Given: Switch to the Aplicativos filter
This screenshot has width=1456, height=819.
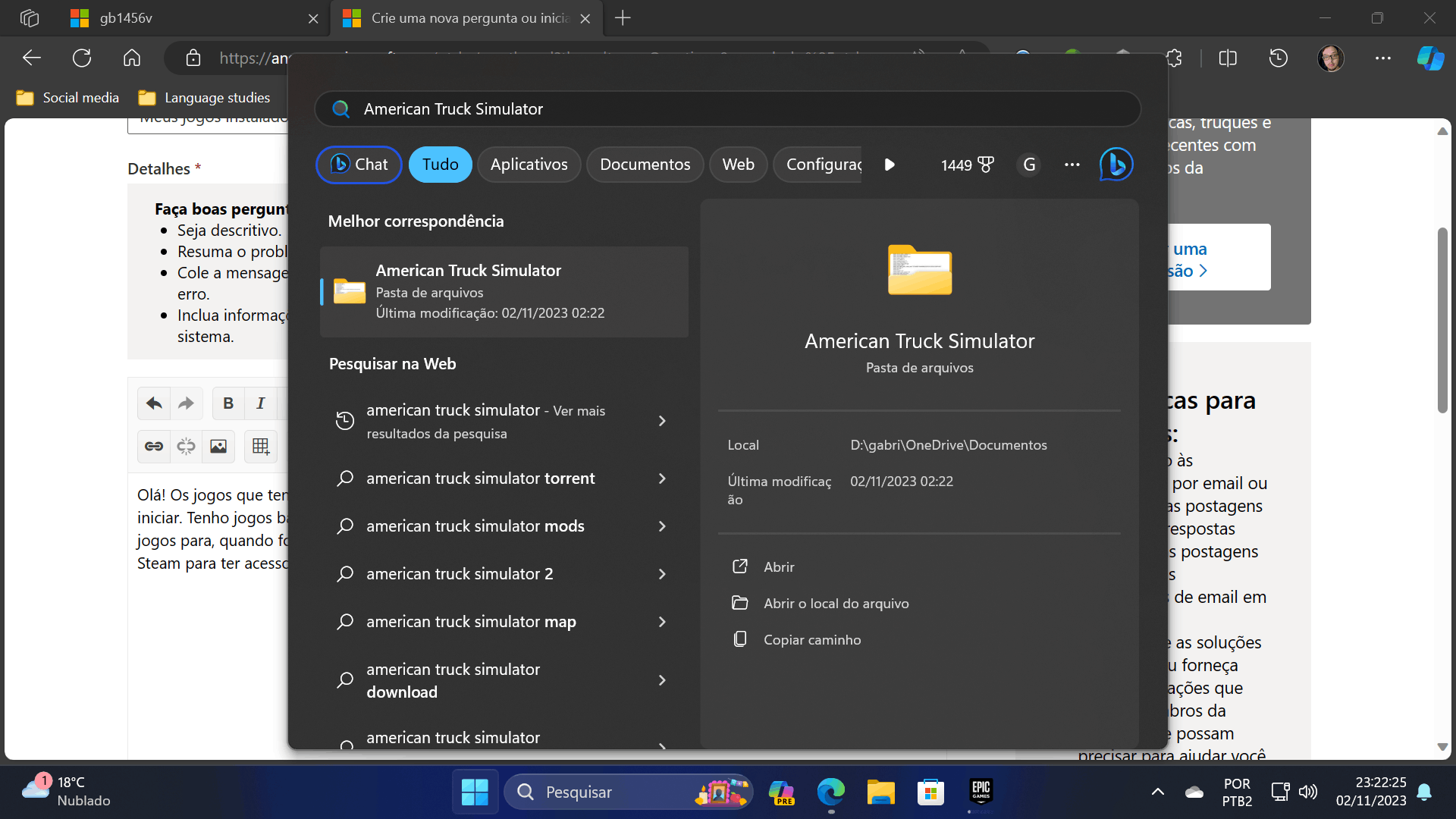Looking at the screenshot, I should click(529, 165).
